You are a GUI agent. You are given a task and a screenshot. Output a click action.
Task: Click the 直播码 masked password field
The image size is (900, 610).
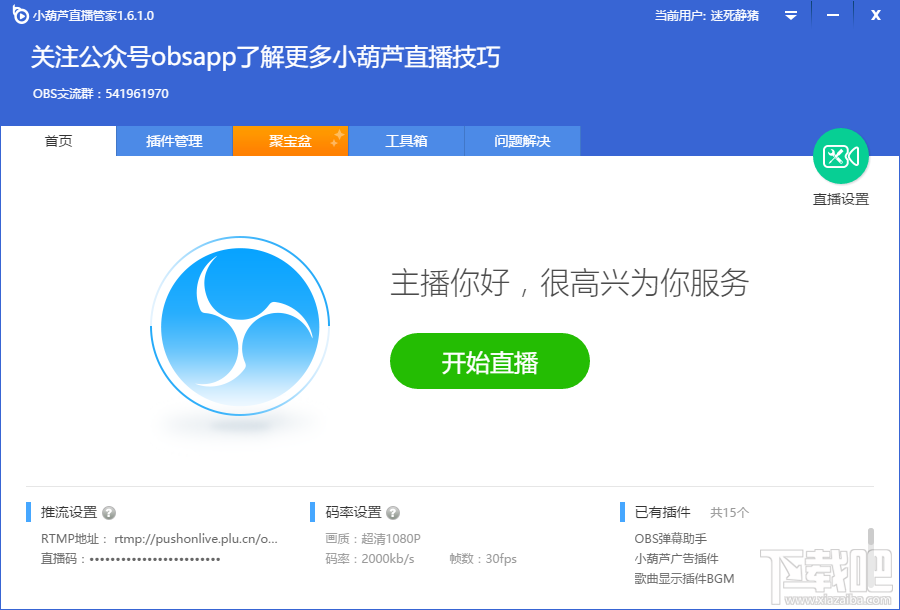(155, 559)
